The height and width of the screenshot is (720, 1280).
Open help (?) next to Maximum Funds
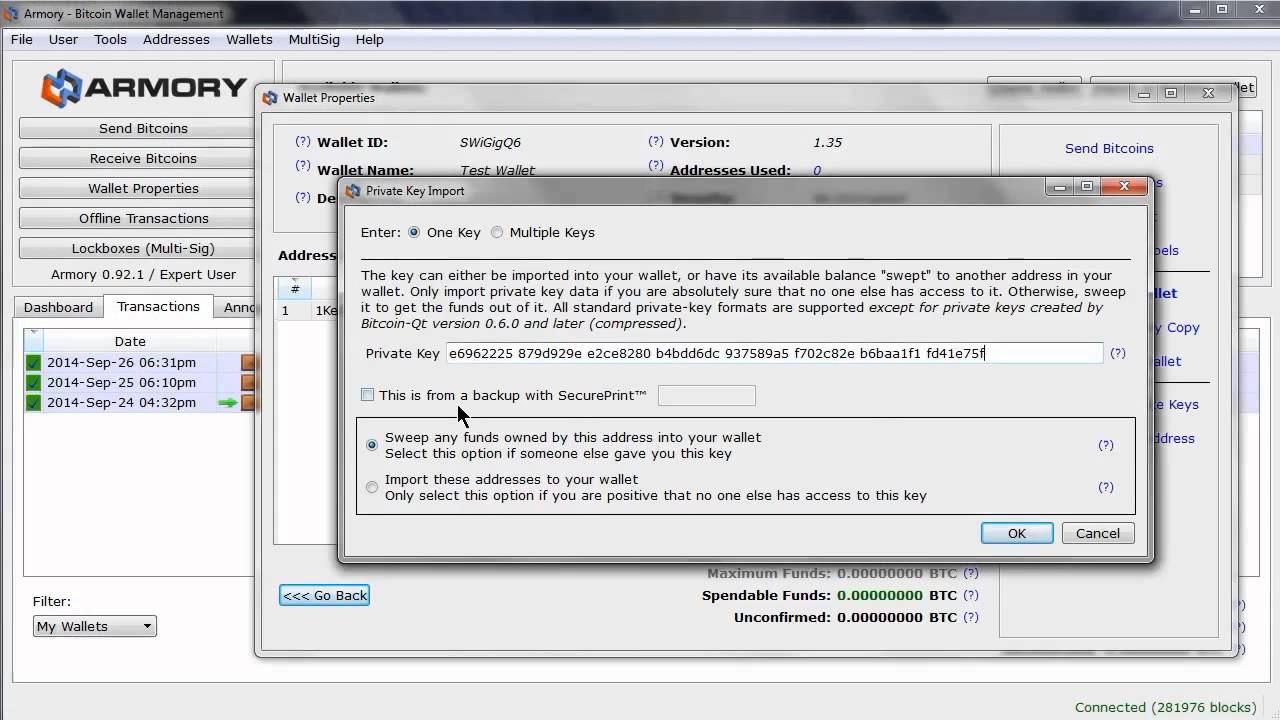pos(971,573)
